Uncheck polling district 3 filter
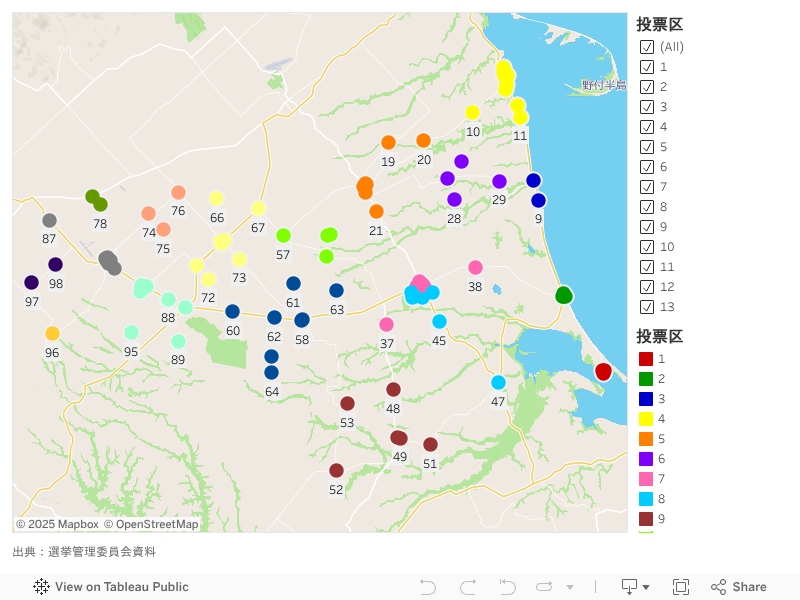 (647, 107)
